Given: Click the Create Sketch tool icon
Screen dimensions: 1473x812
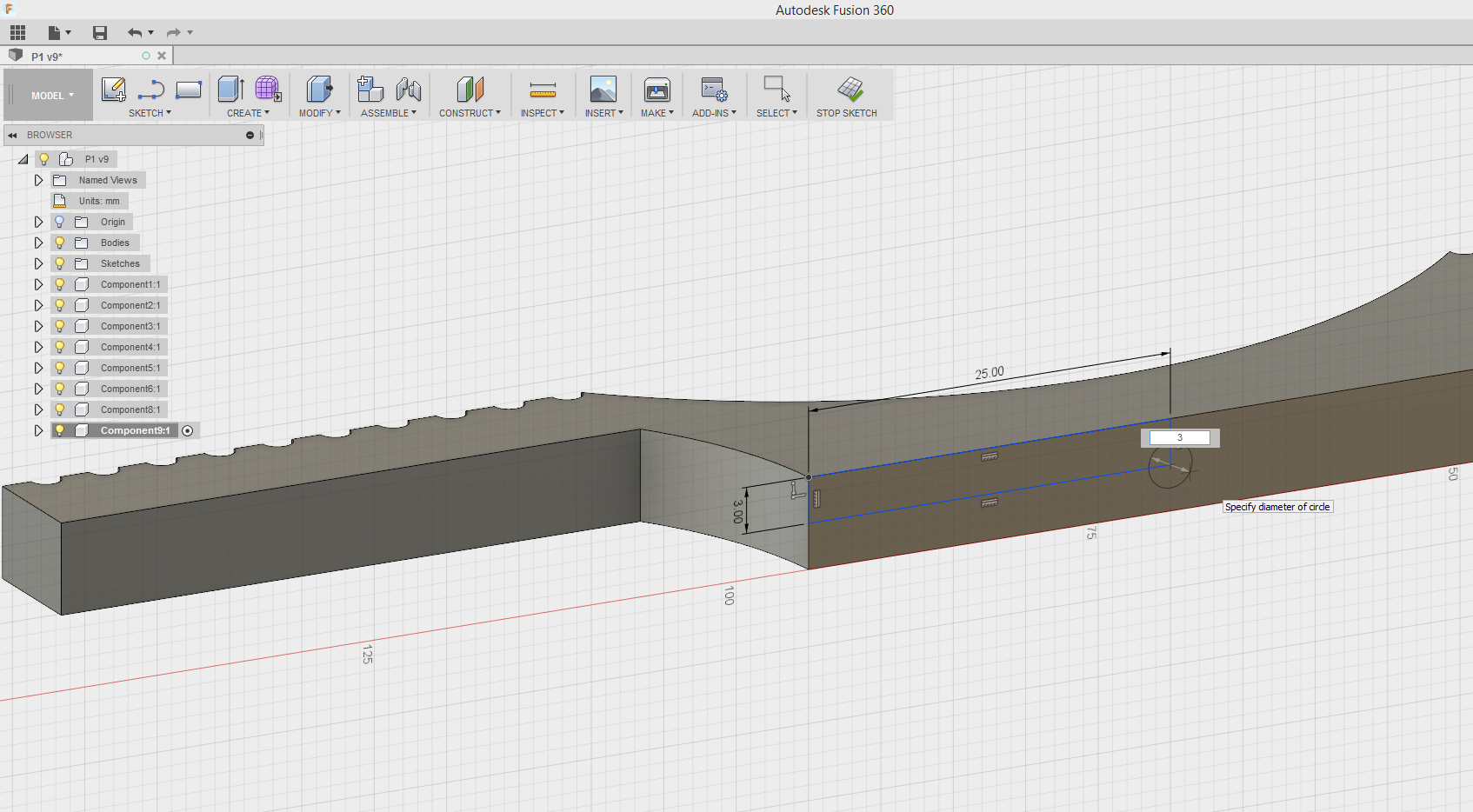Looking at the screenshot, I should 114,90.
